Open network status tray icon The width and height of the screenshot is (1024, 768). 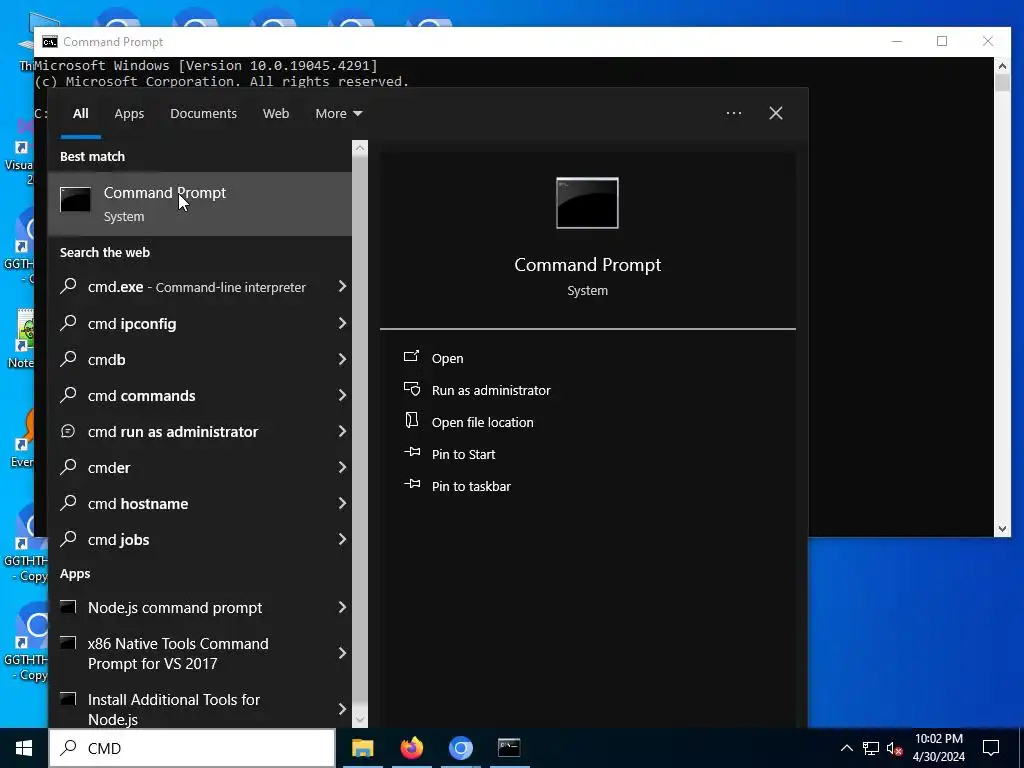coord(871,748)
